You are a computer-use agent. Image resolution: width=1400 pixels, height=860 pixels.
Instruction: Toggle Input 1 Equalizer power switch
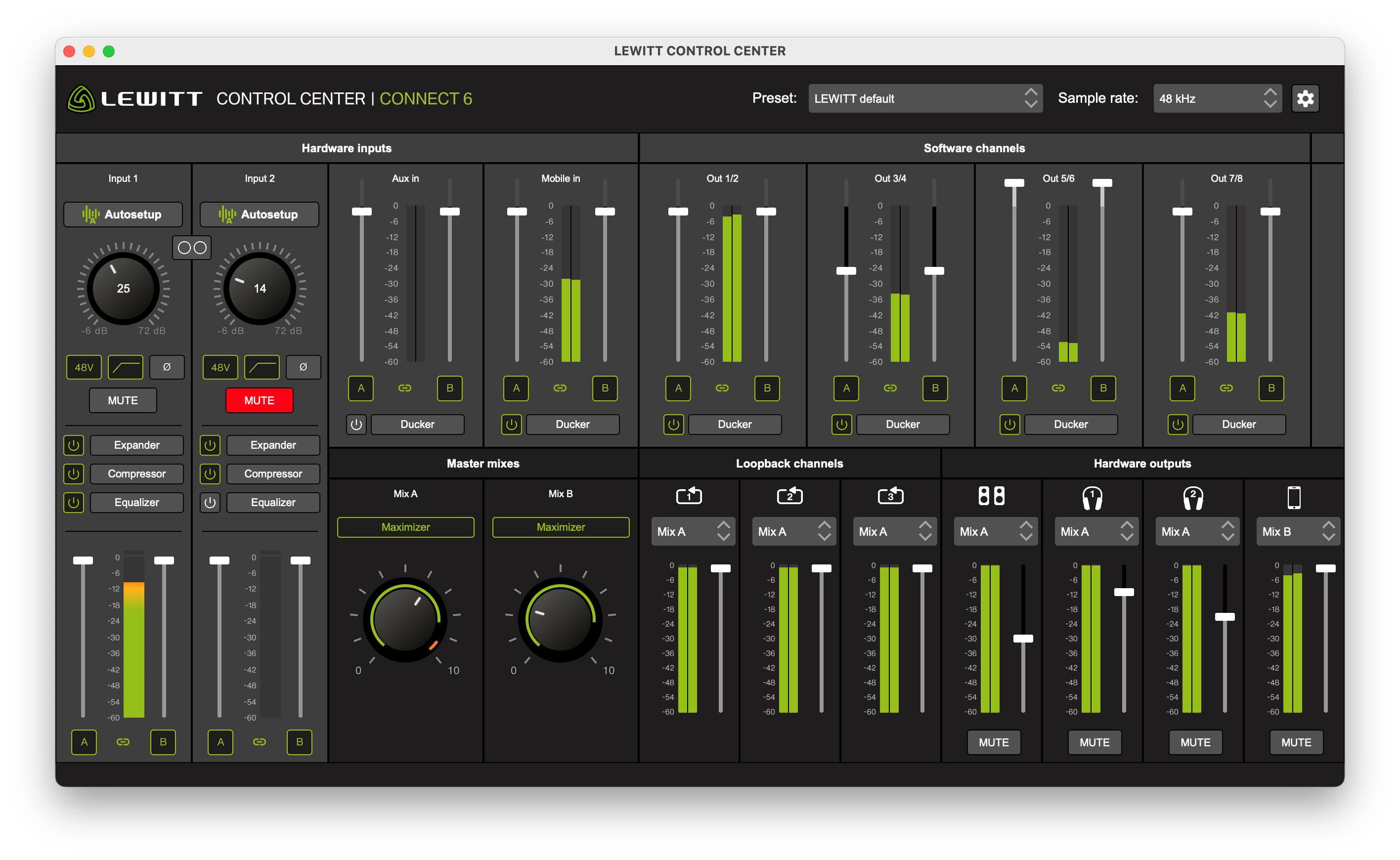[73, 502]
